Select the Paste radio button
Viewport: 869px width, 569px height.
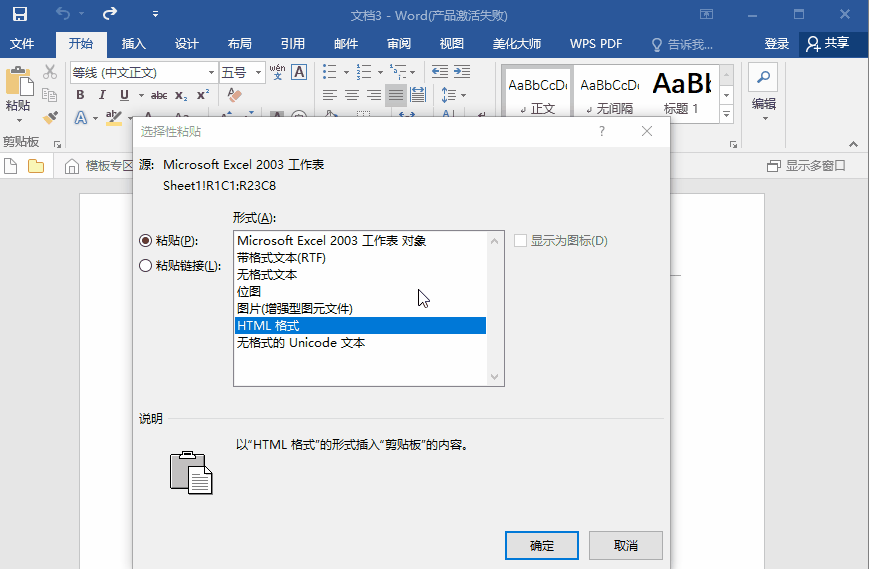145,240
